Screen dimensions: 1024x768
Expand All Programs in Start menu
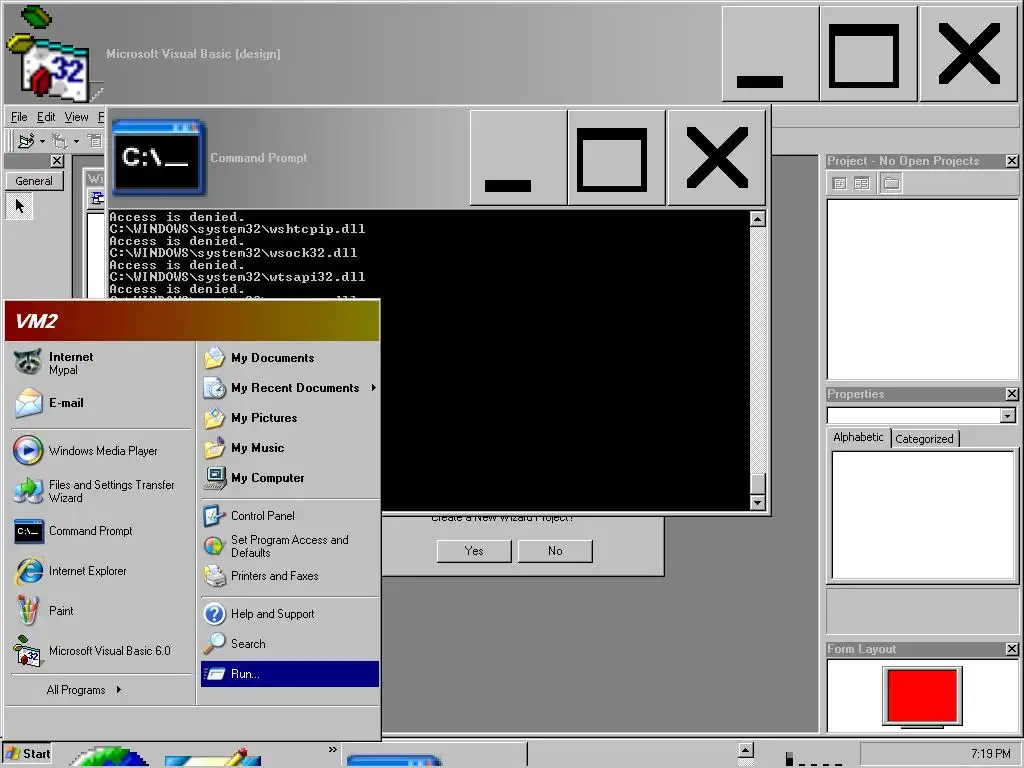(84, 690)
